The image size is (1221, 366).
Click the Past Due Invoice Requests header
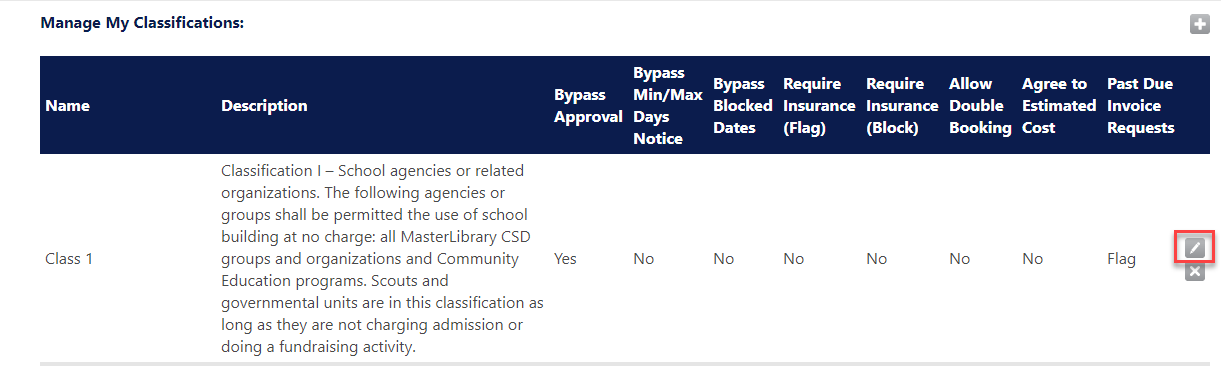tap(1141, 106)
